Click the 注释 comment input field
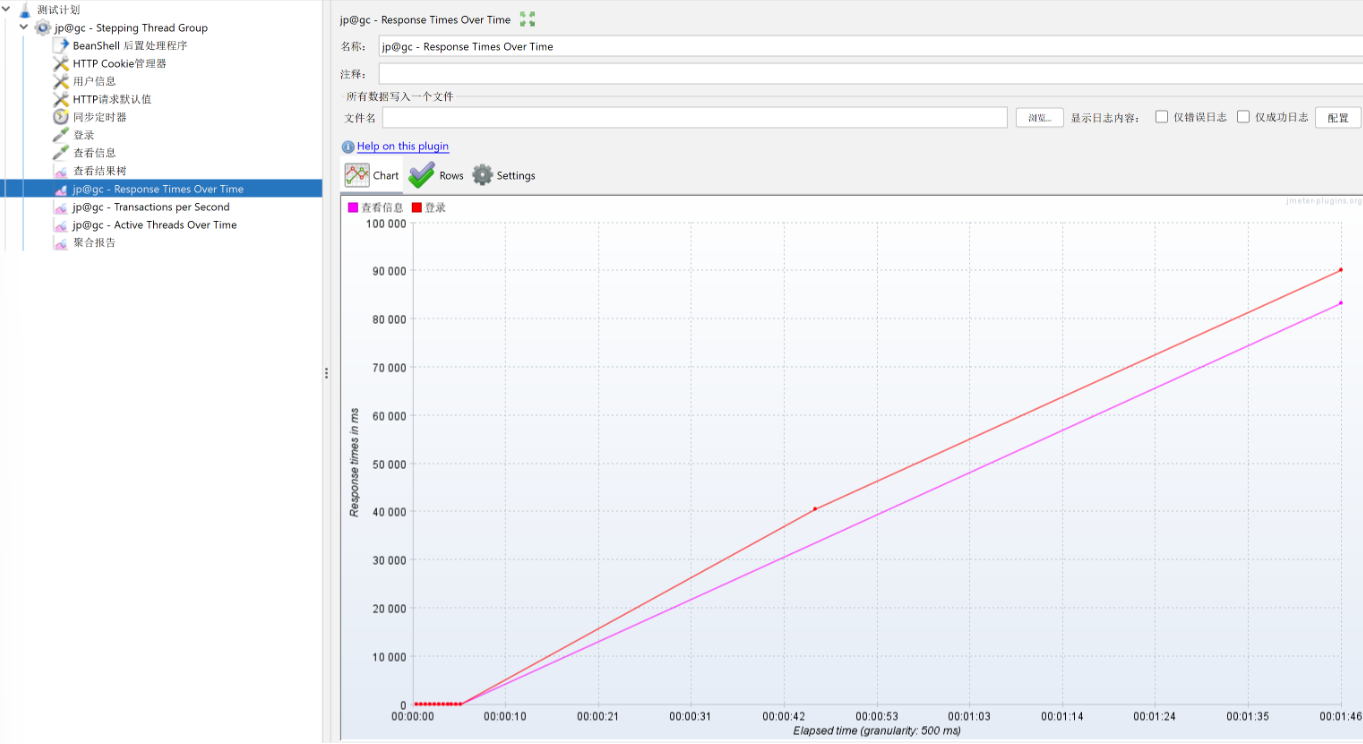Screen dimensions: 1363x744 coord(870,74)
